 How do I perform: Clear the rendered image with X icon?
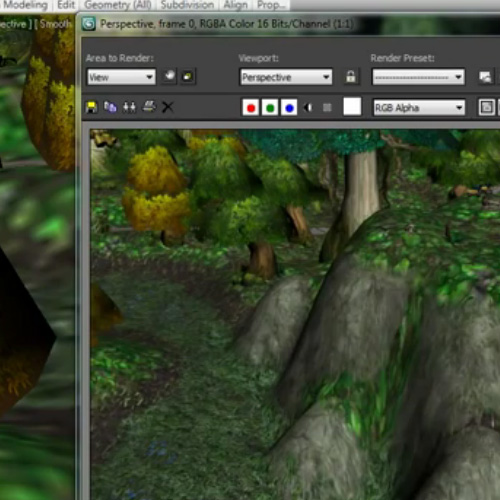(x=168, y=107)
